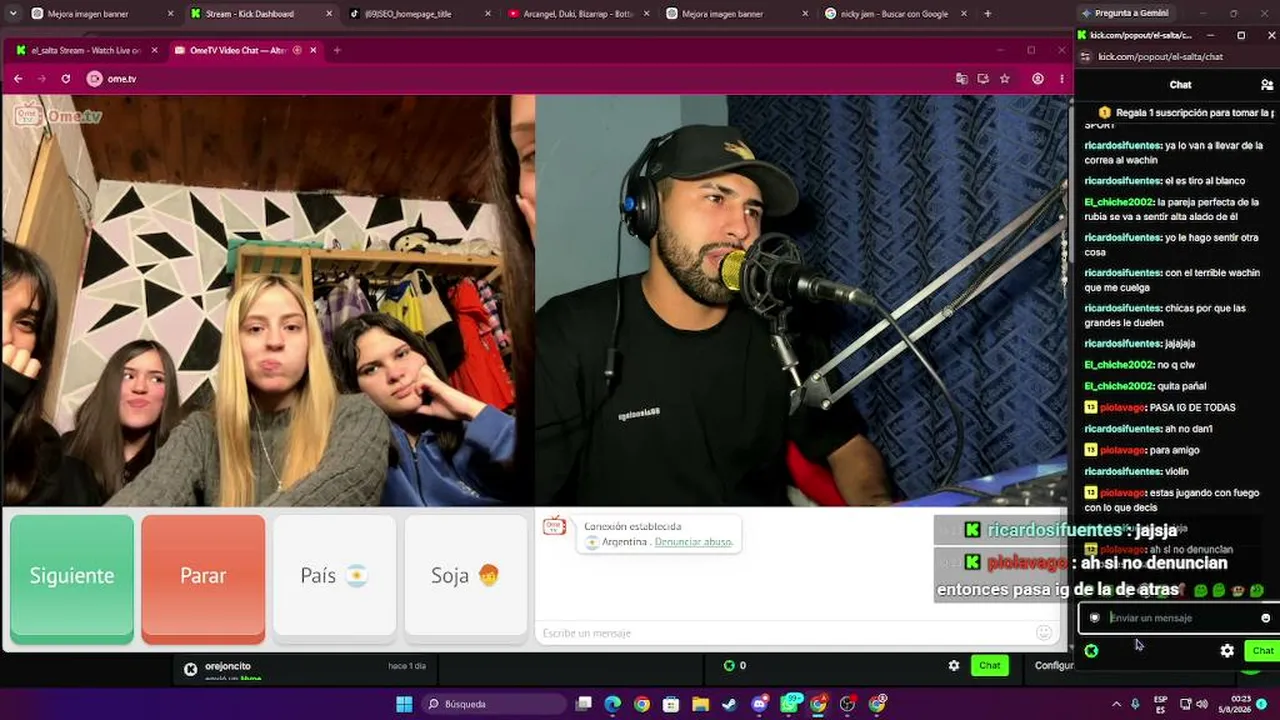Click the ESP language indicator
Image resolution: width=1280 pixels, height=720 pixels.
1161,704
